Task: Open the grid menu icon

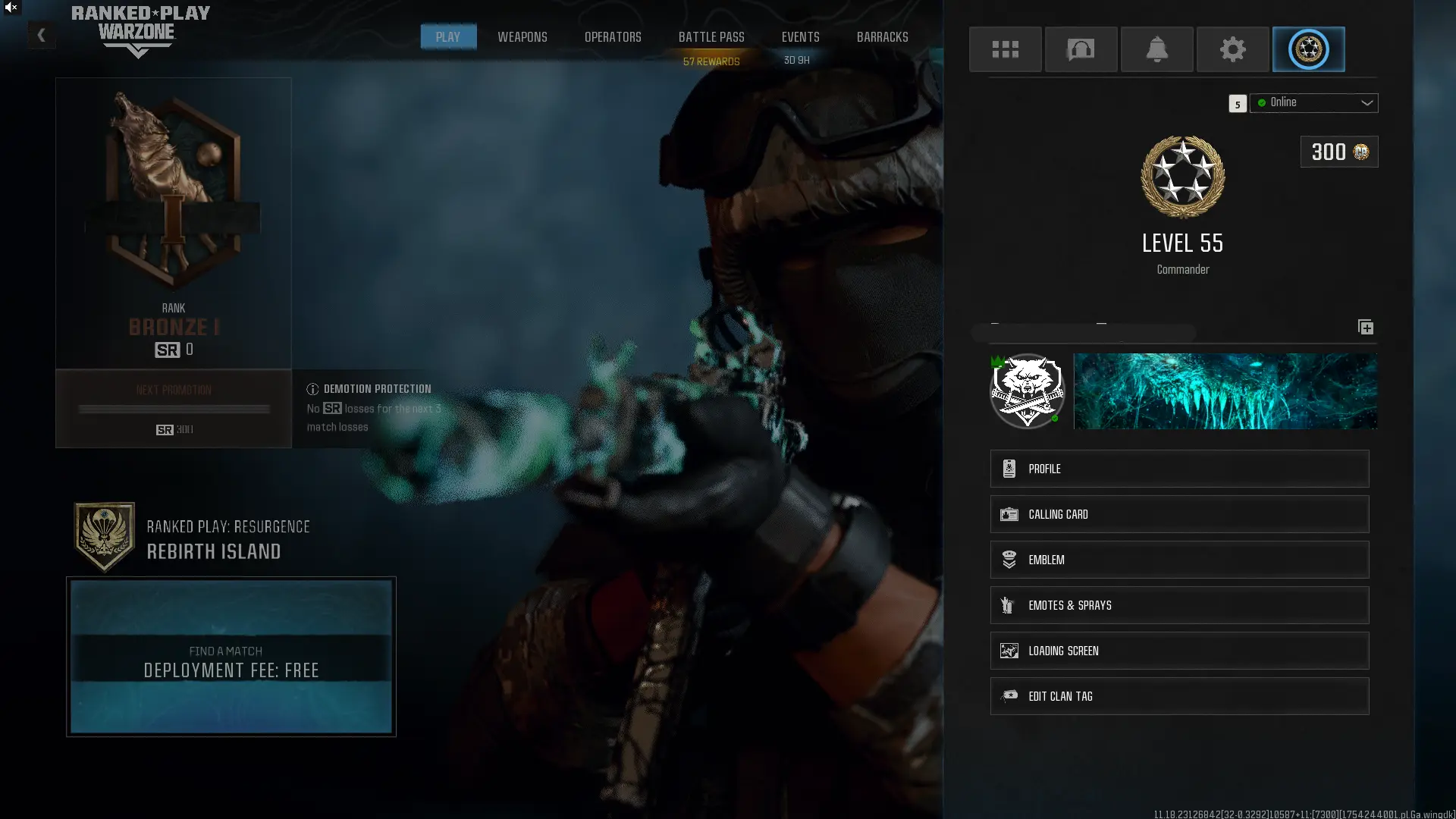Action: point(1005,49)
